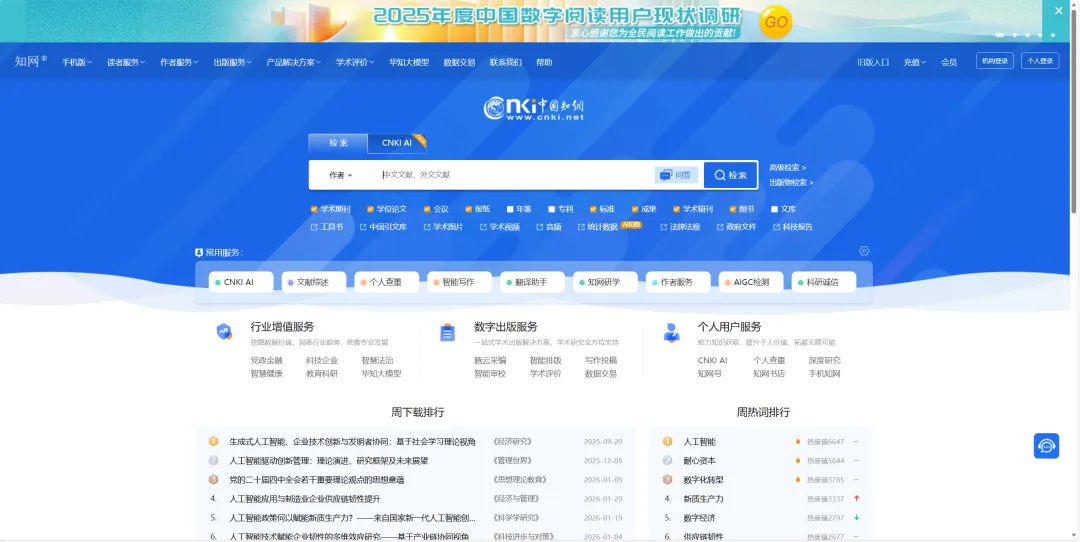
Task: Check the 年鉴 checkbox
Action: click(x=510, y=209)
